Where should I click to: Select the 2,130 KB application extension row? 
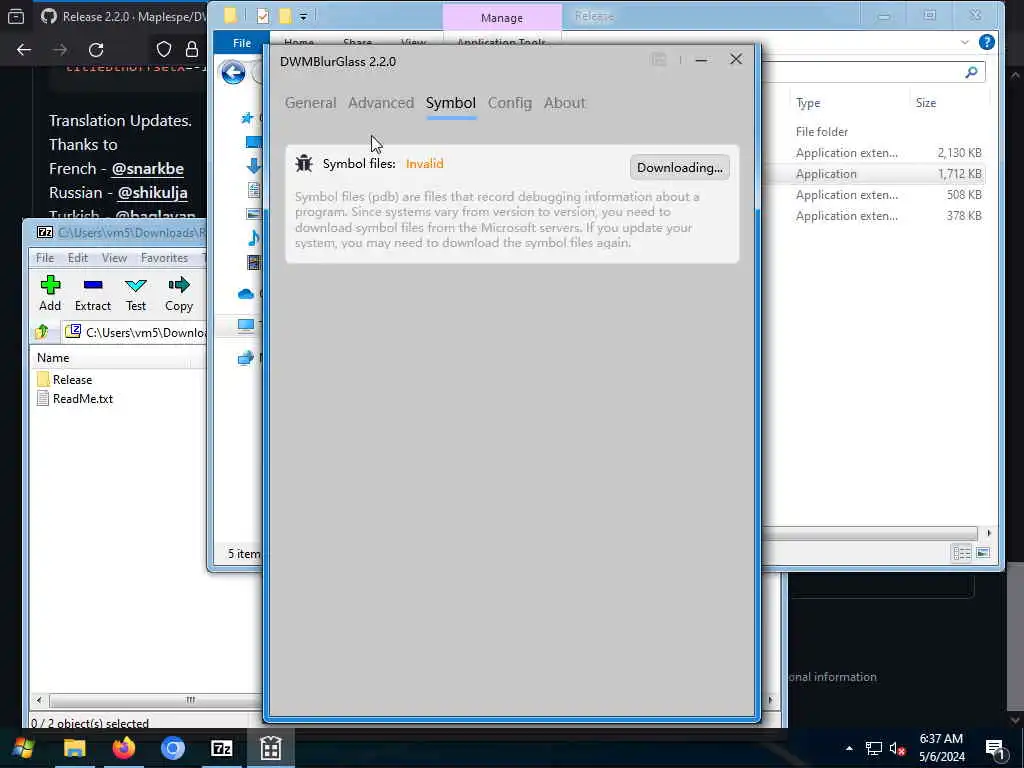888,153
